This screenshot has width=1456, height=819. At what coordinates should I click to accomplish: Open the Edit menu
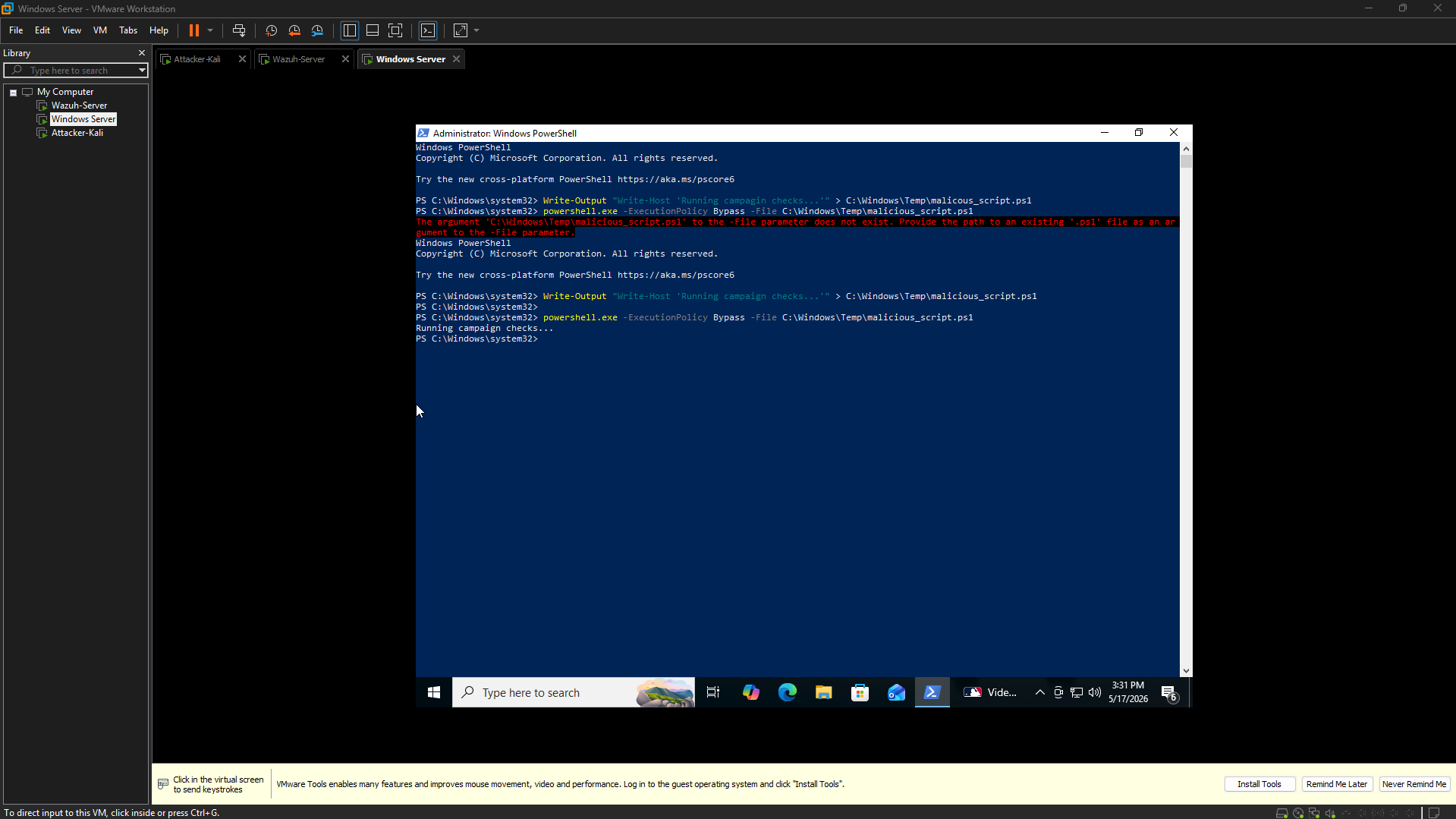tap(42, 30)
